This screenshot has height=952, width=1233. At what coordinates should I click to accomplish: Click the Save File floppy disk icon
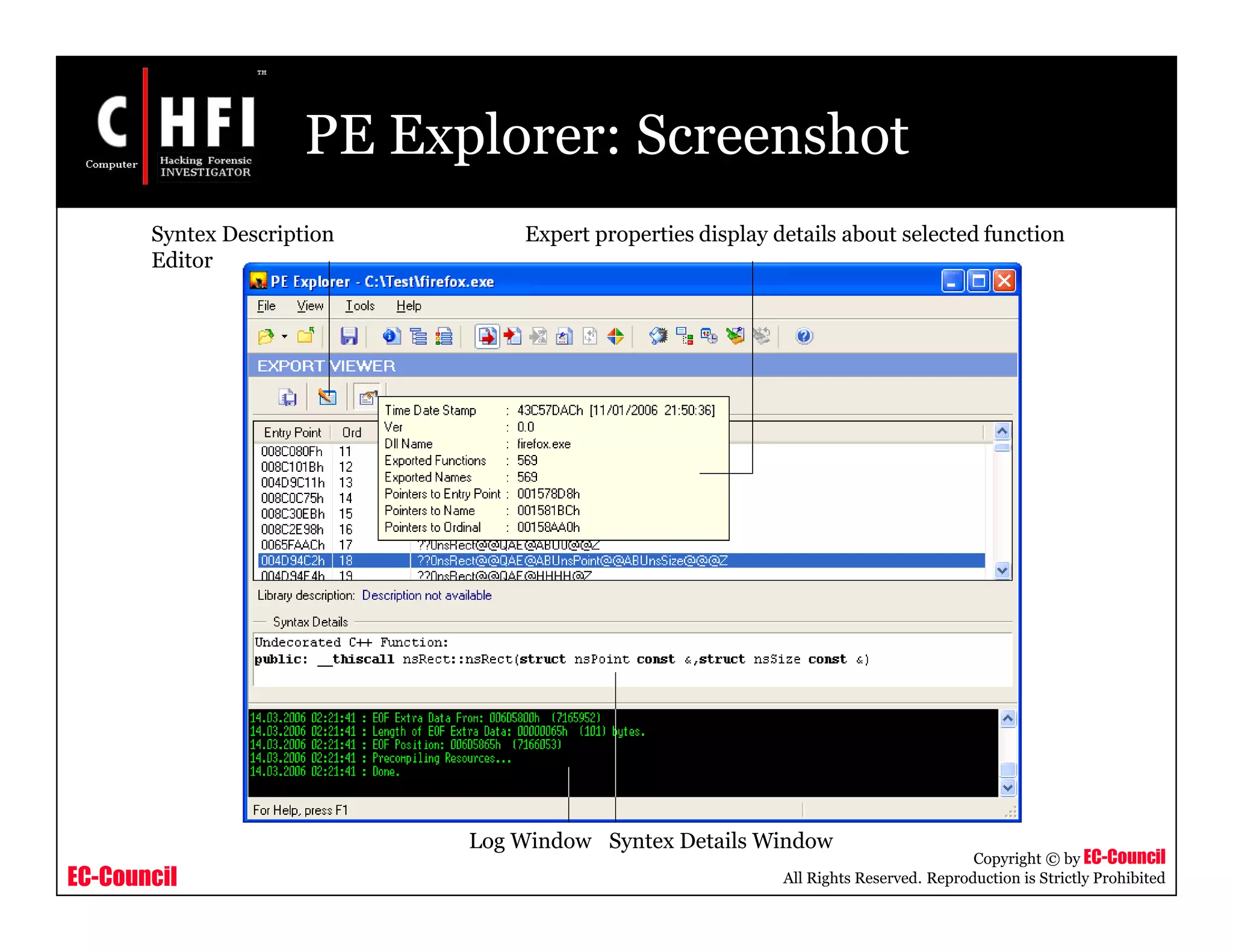pyautogui.click(x=349, y=336)
